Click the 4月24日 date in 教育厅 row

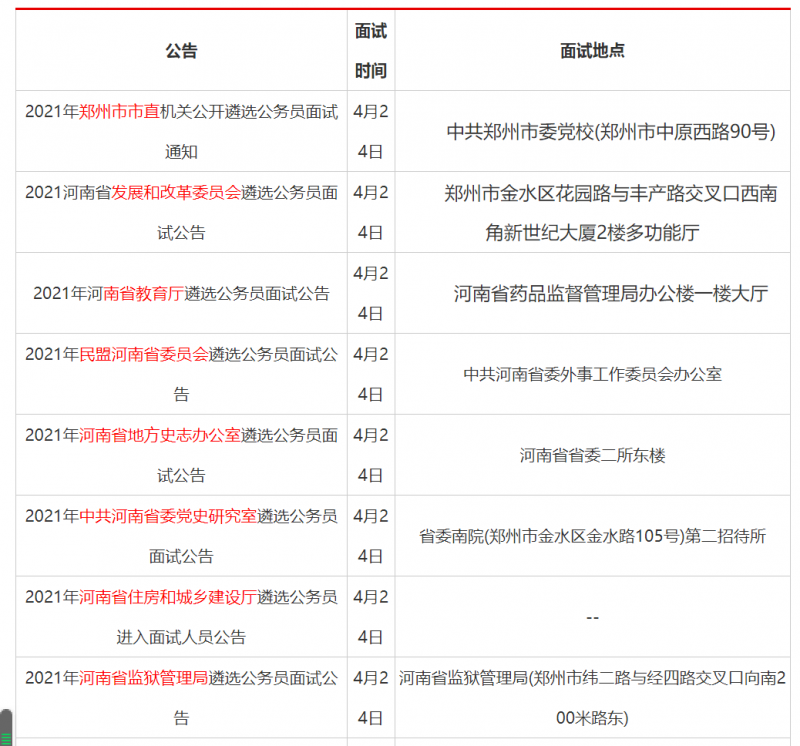pyautogui.click(x=371, y=293)
